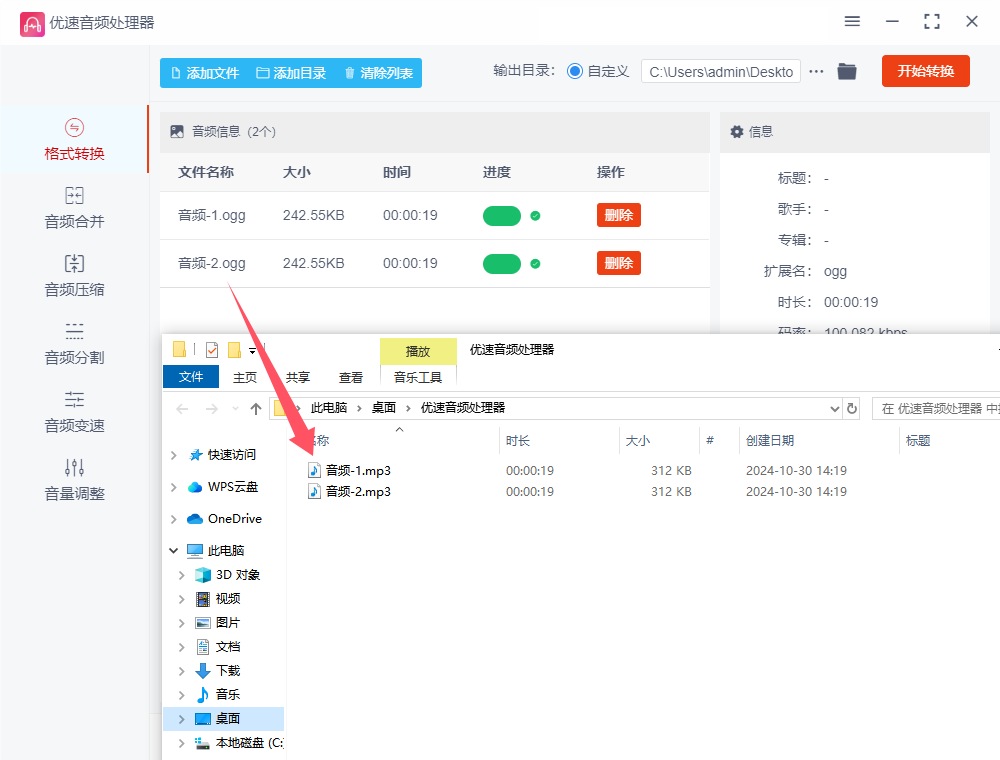Open the output folder icon
The image size is (1000, 760).
click(847, 71)
